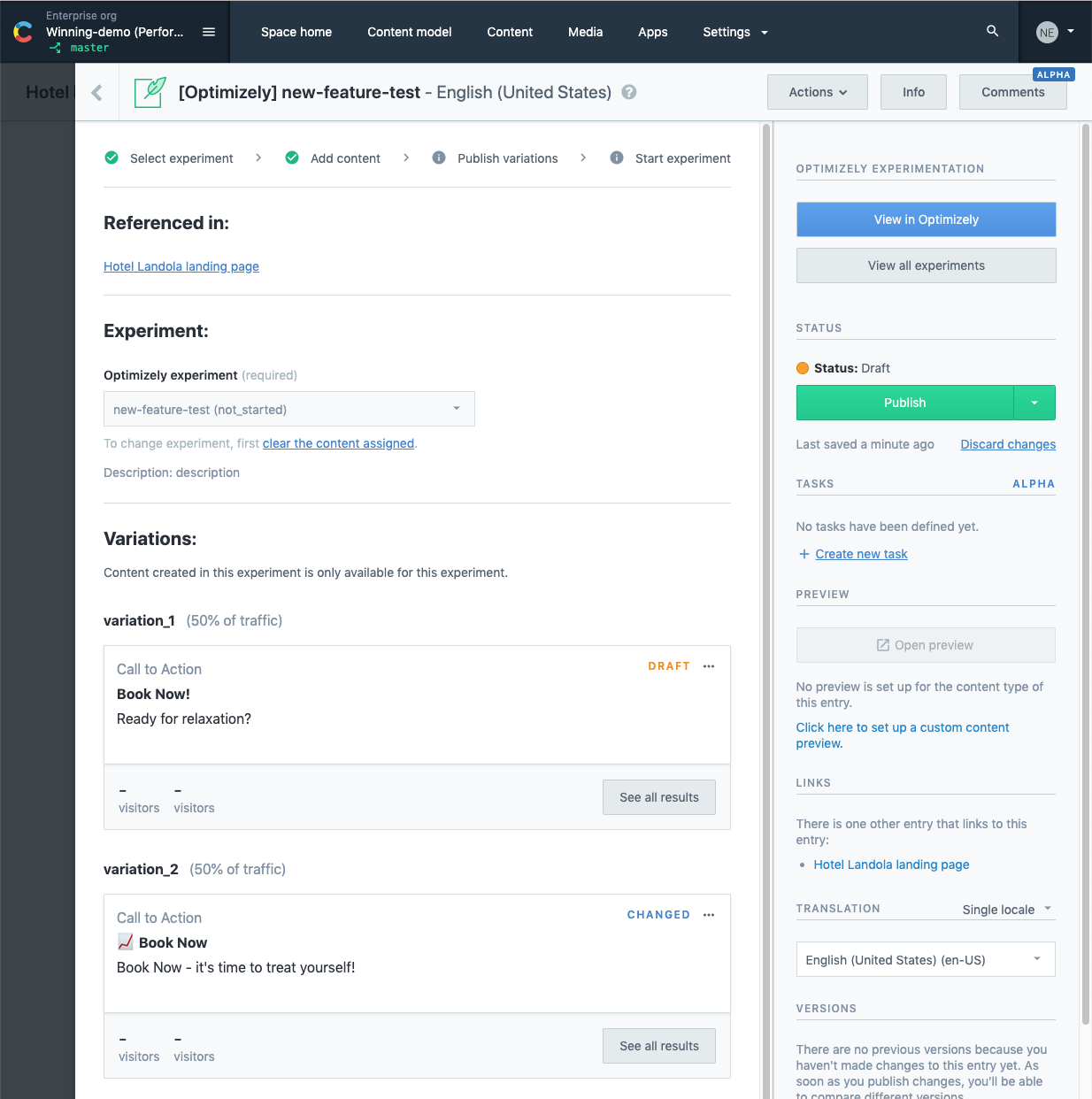Click the master branch icon

pos(56,48)
